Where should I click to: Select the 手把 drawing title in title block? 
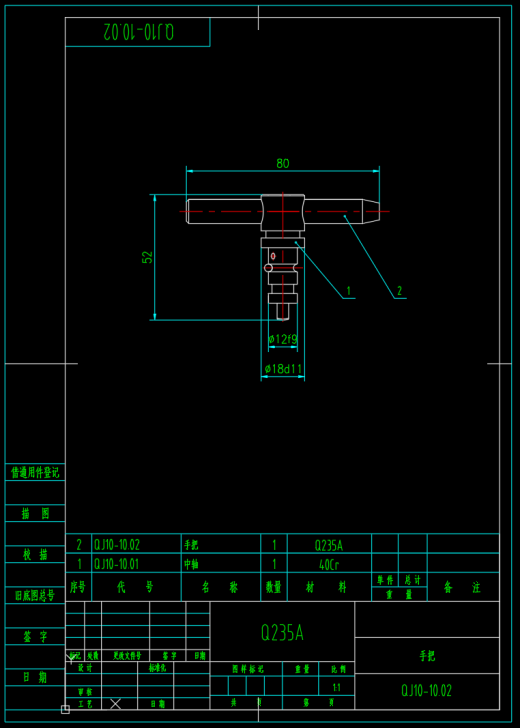point(427,656)
